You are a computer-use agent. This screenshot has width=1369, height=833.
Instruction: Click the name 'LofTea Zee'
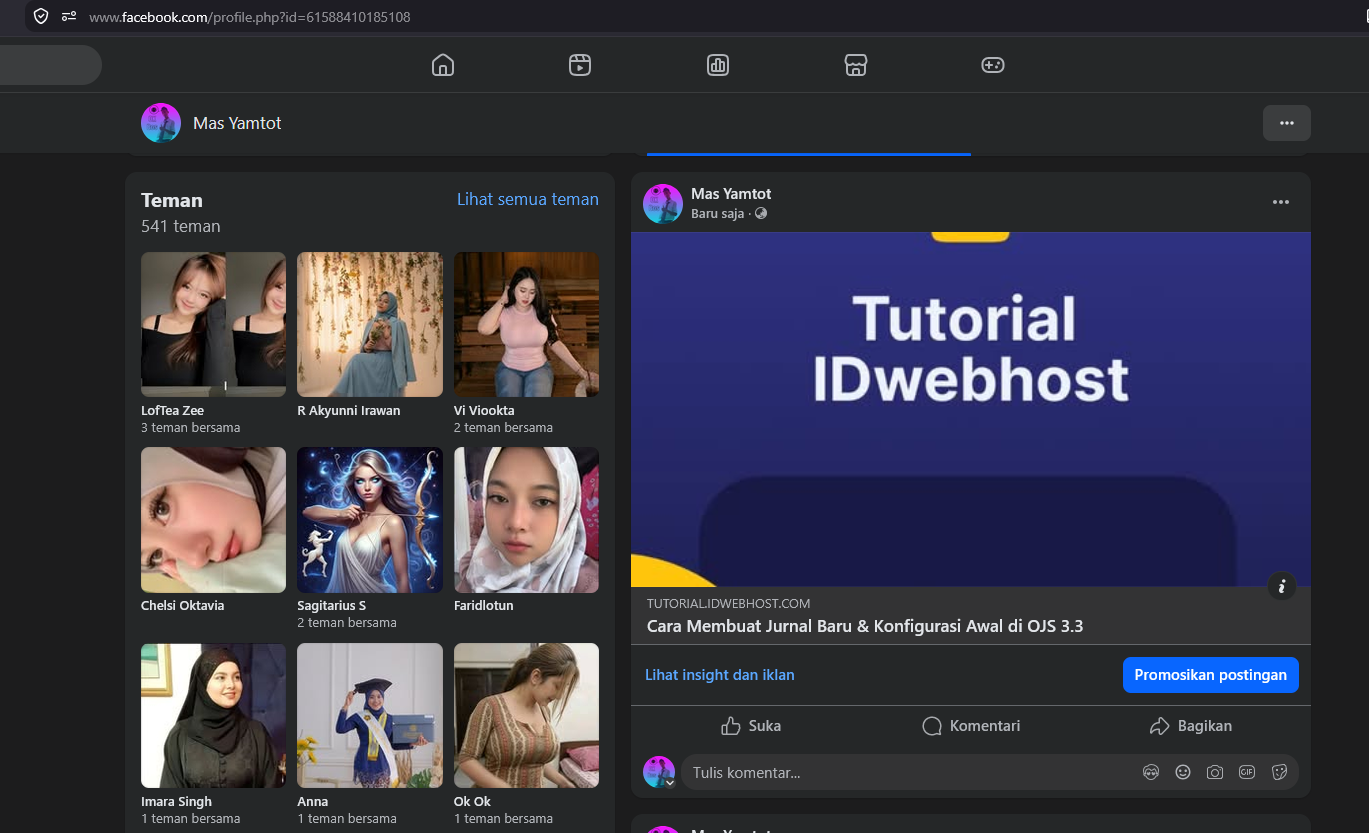coord(172,411)
